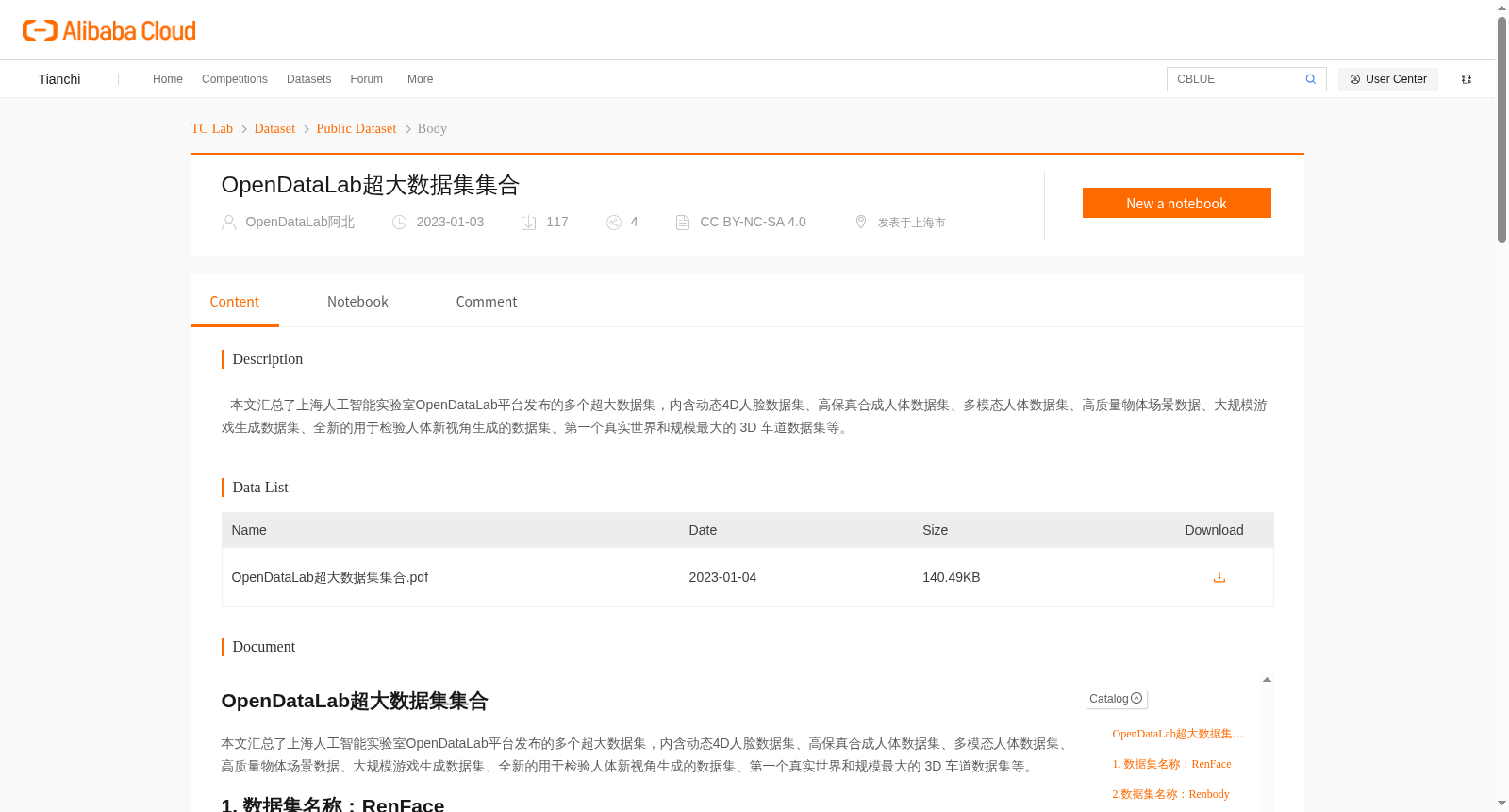This screenshot has height=812, width=1509.
Task: Navigate to TC Lab breadcrumb
Action: click(x=212, y=128)
